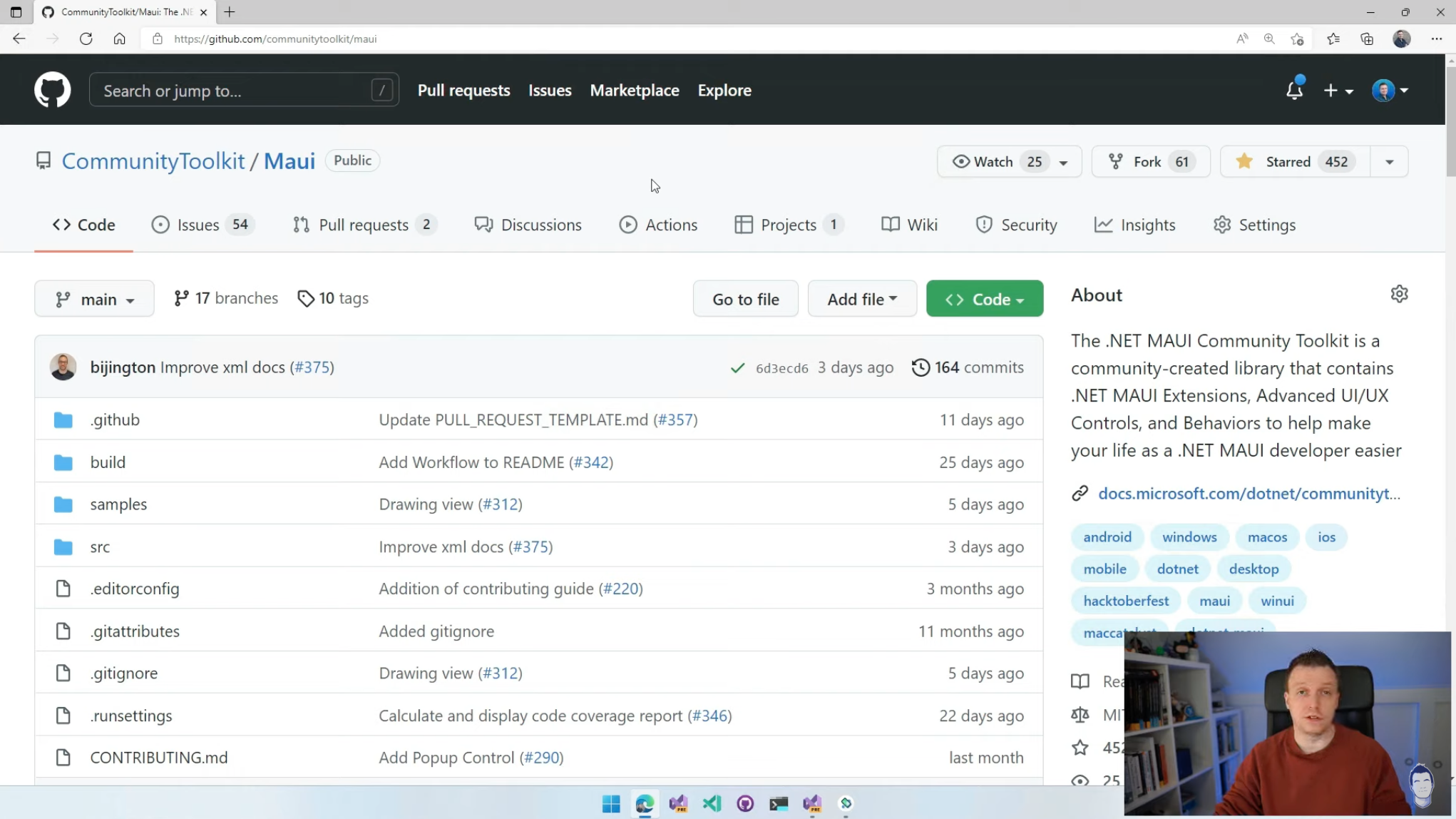
Task: Expand the star lists dropdown arrow
Action: click(1389, 162)
